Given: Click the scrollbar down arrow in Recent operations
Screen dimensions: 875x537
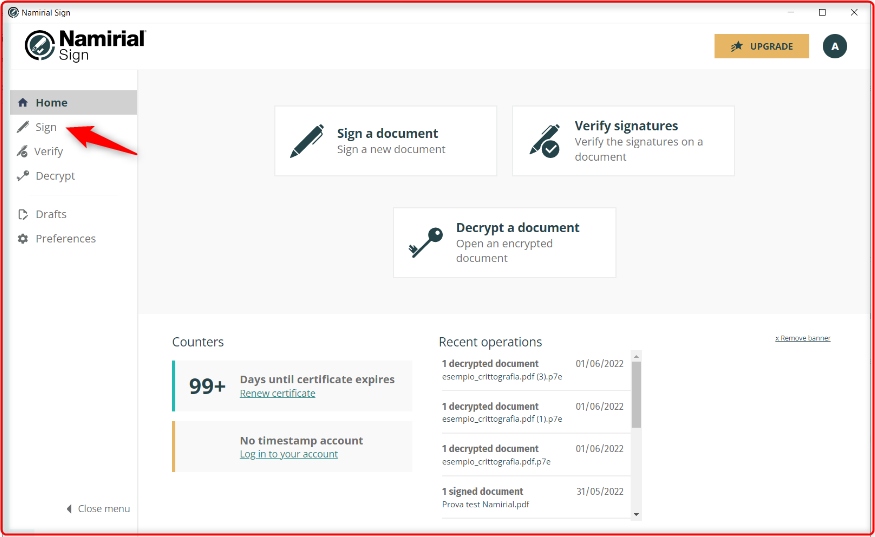Looking at the screenshot, I should (636, 515).
